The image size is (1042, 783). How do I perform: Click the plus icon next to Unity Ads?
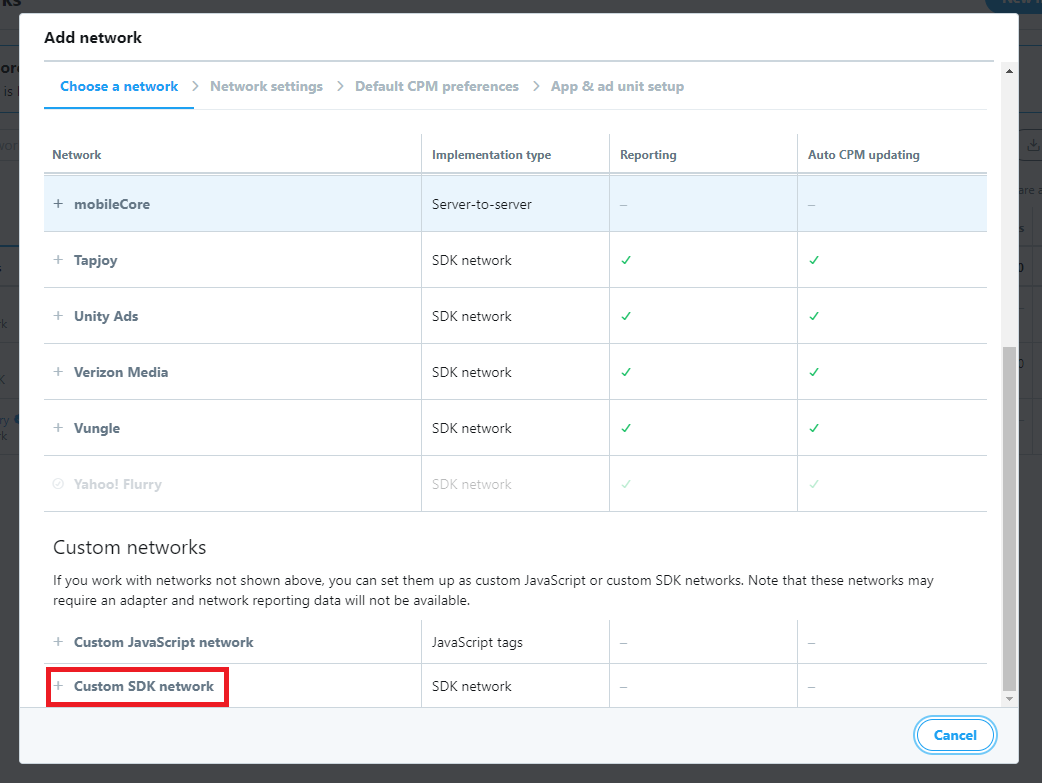click(58, 316)
